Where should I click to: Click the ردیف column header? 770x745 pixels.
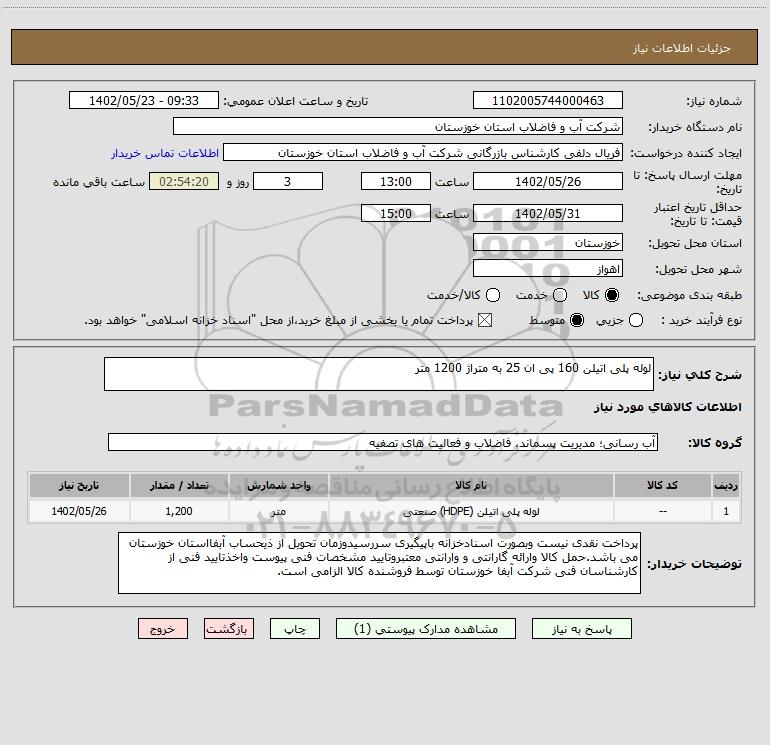[x=726, y=486]
